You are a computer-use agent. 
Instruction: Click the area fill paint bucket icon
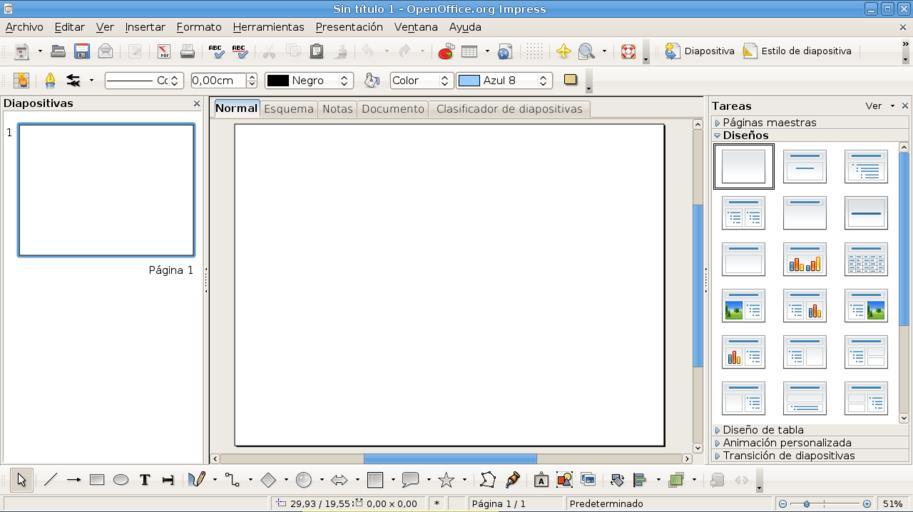pos(371,80)
